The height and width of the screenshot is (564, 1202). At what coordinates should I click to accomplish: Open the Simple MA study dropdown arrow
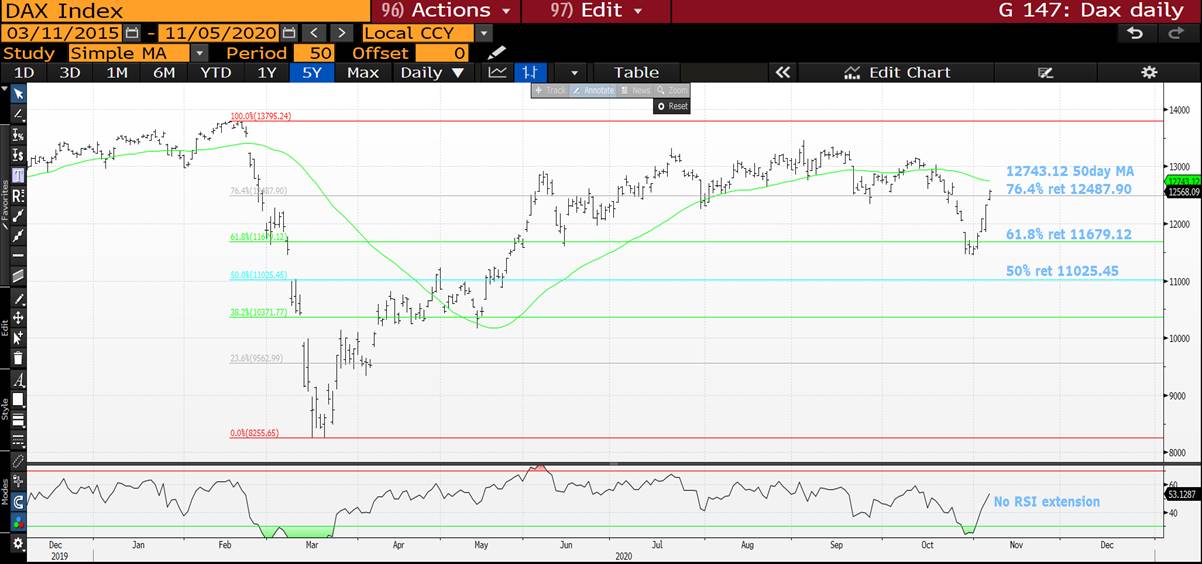click(x=200, y=53)
